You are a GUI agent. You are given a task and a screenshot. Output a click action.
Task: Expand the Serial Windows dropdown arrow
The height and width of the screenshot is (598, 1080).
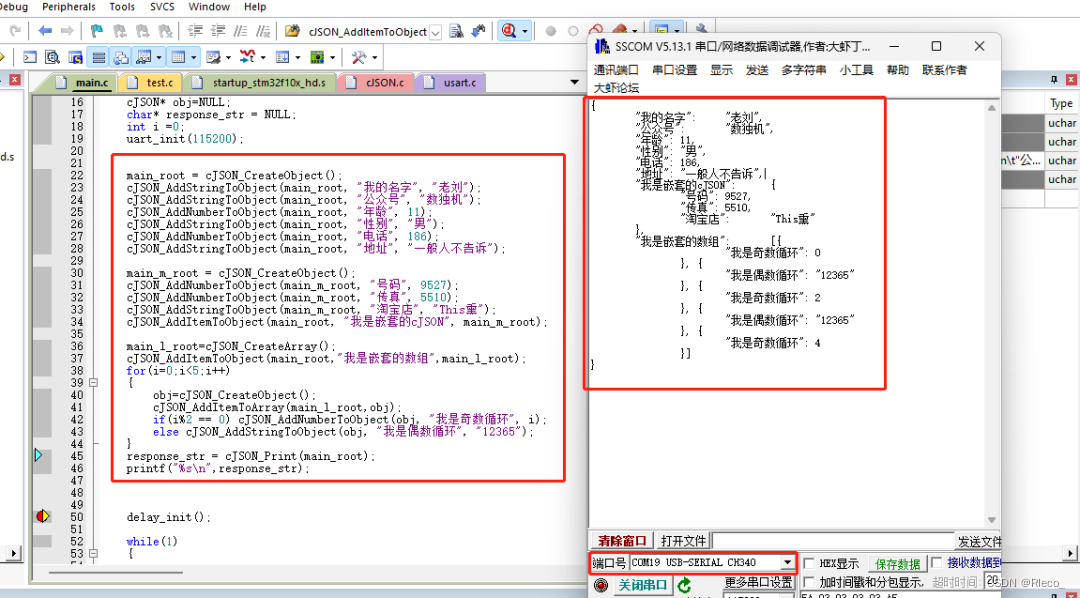point(228,58)
